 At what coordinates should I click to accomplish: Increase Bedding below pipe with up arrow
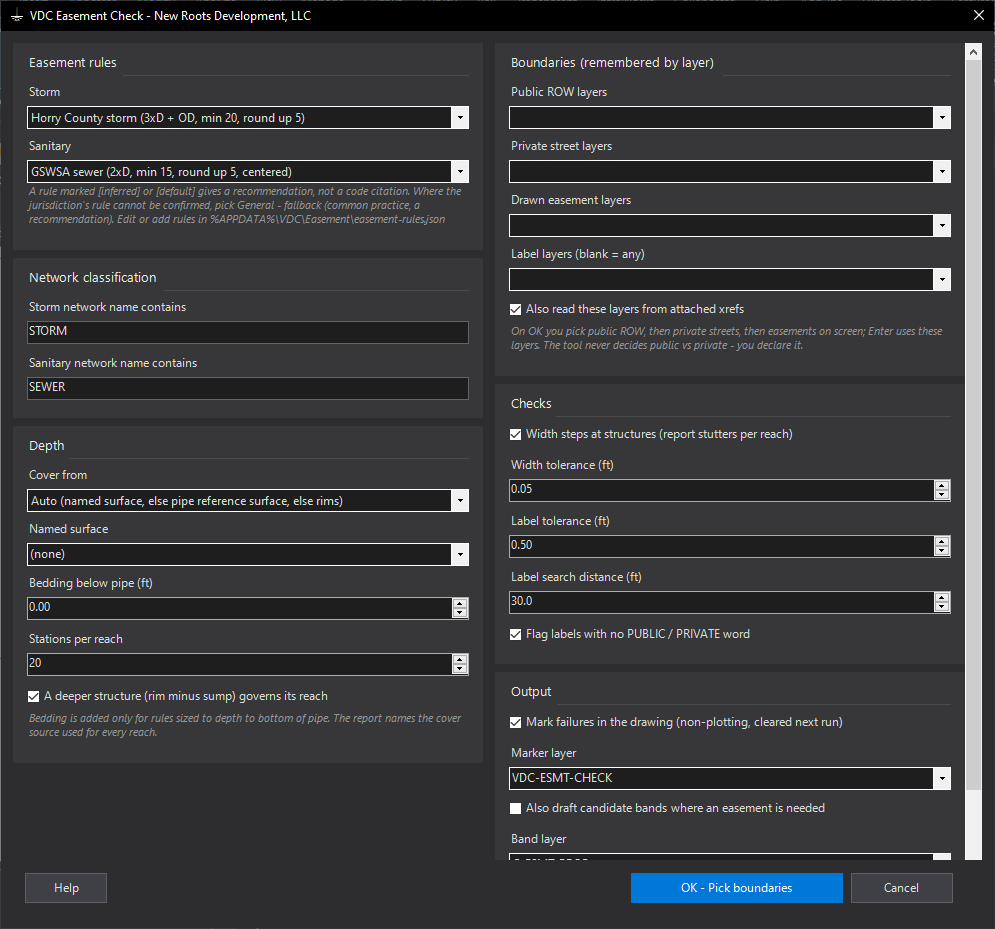point(460,603)
